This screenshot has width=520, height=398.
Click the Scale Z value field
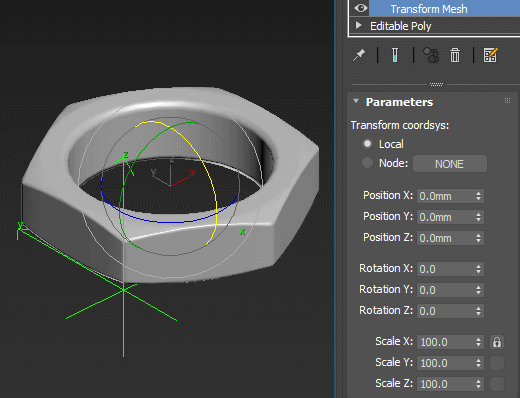tap(446, 384)
